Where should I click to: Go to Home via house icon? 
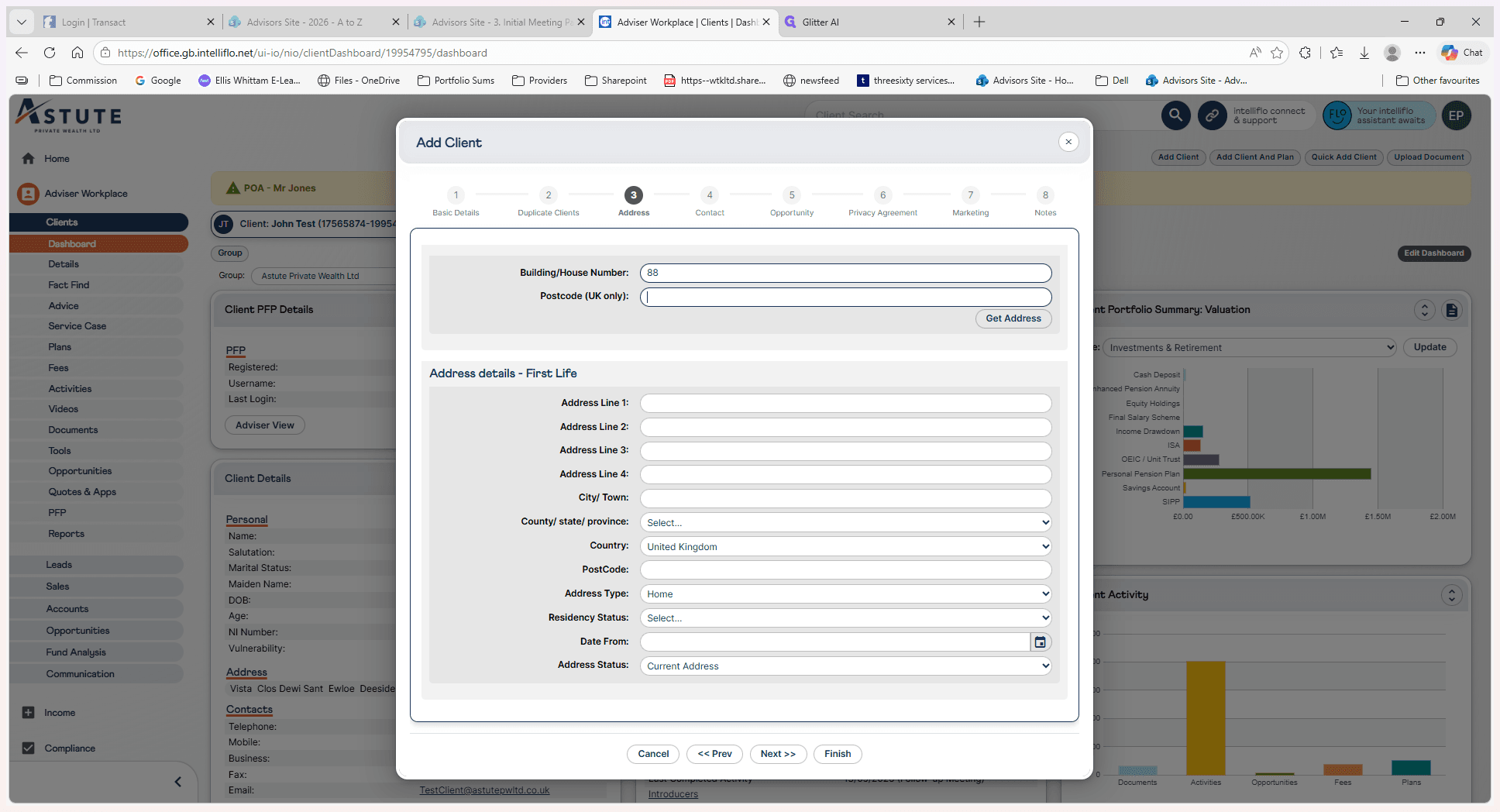[x=29, y=159]
